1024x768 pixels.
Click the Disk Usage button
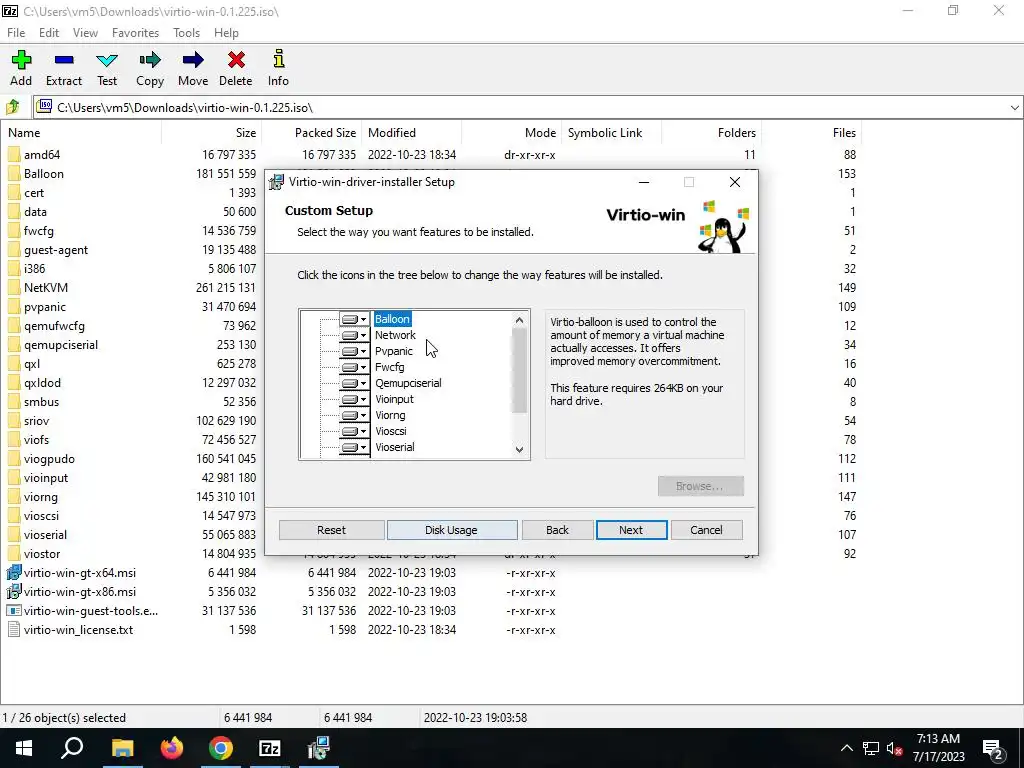click(451, 530)
